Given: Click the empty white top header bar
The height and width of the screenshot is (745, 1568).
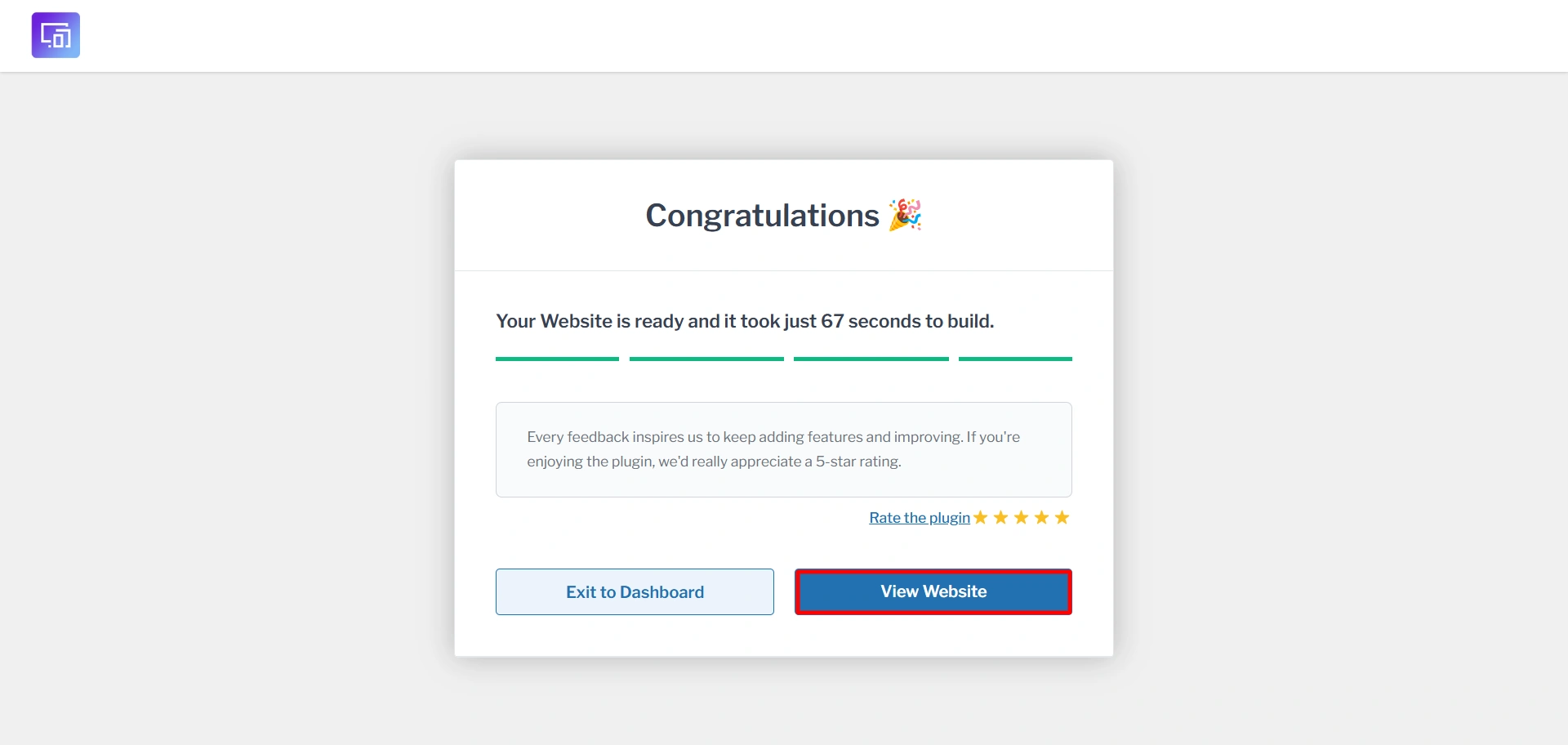Looking at the screenshot, I should coord(817,35).
